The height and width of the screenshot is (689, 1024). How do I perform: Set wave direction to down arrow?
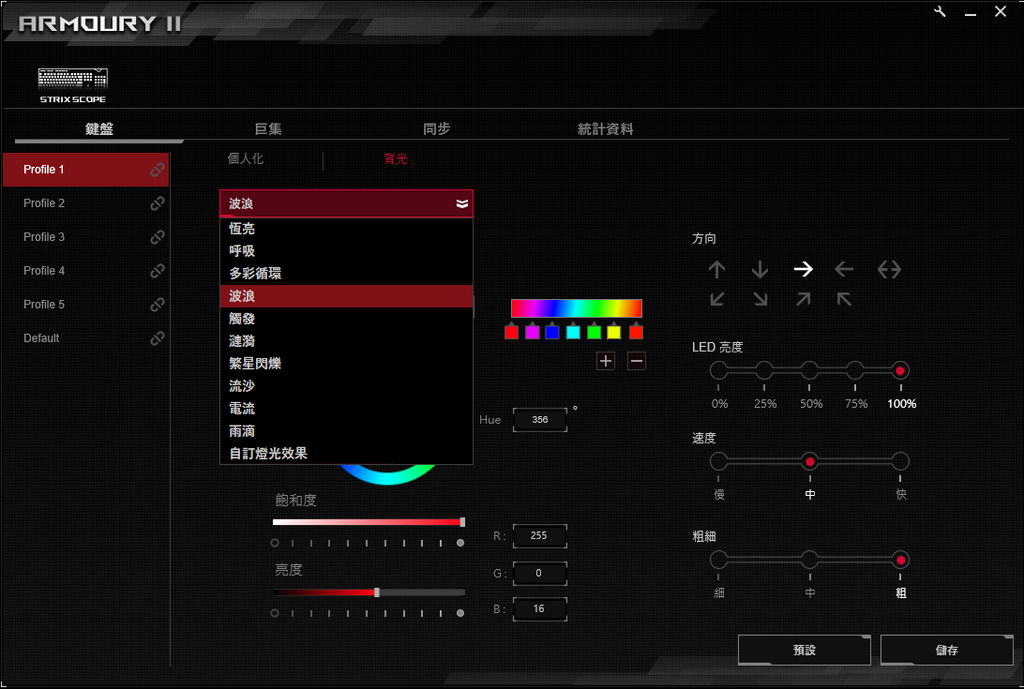click(760, 269)
